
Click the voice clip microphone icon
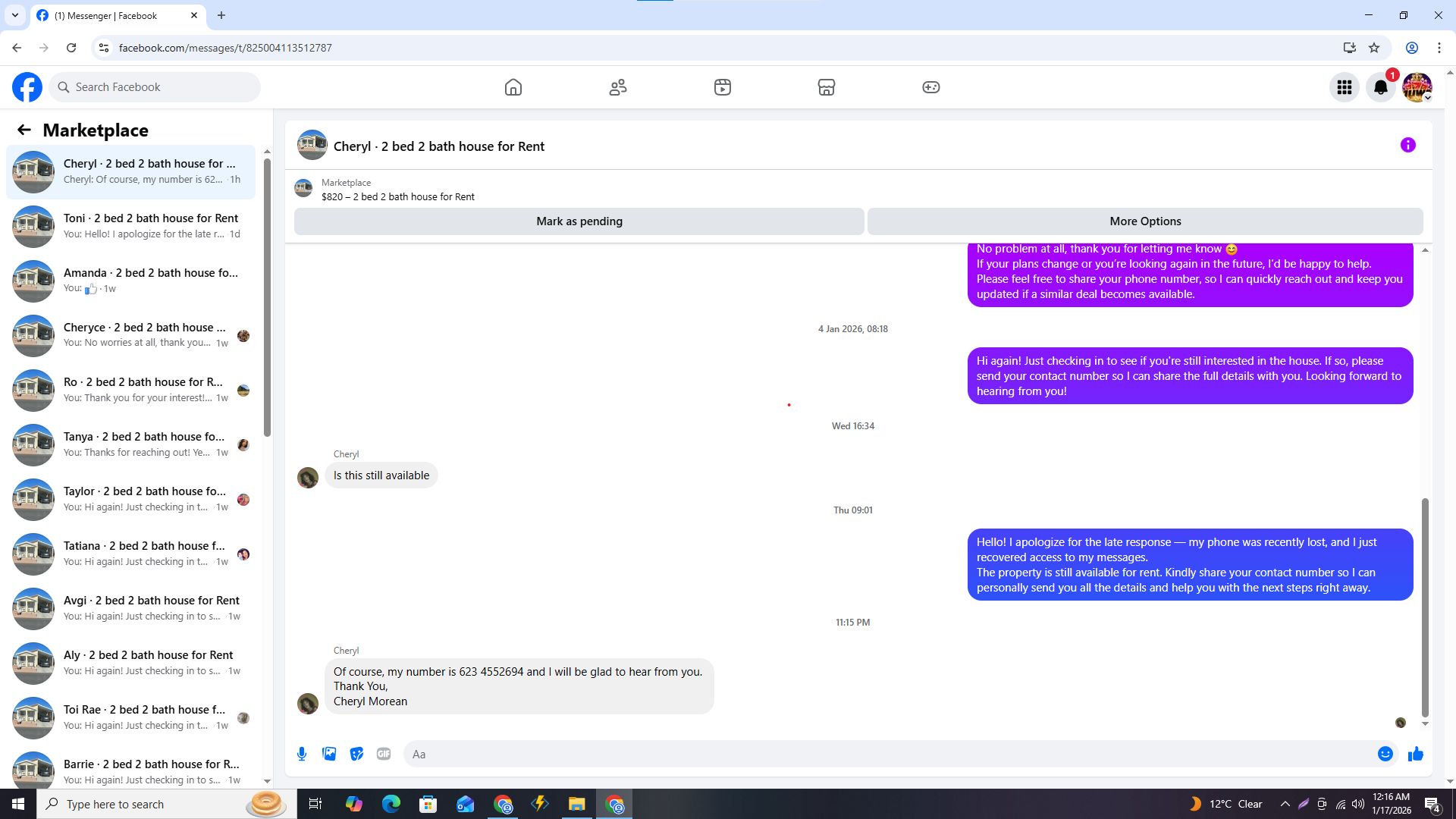click(302, 754)
